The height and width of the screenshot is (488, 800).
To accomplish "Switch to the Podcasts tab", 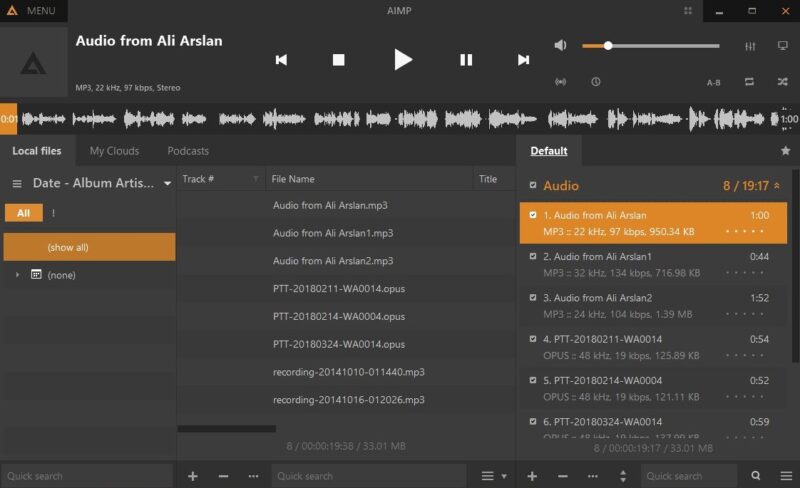I will coord(188,151).
